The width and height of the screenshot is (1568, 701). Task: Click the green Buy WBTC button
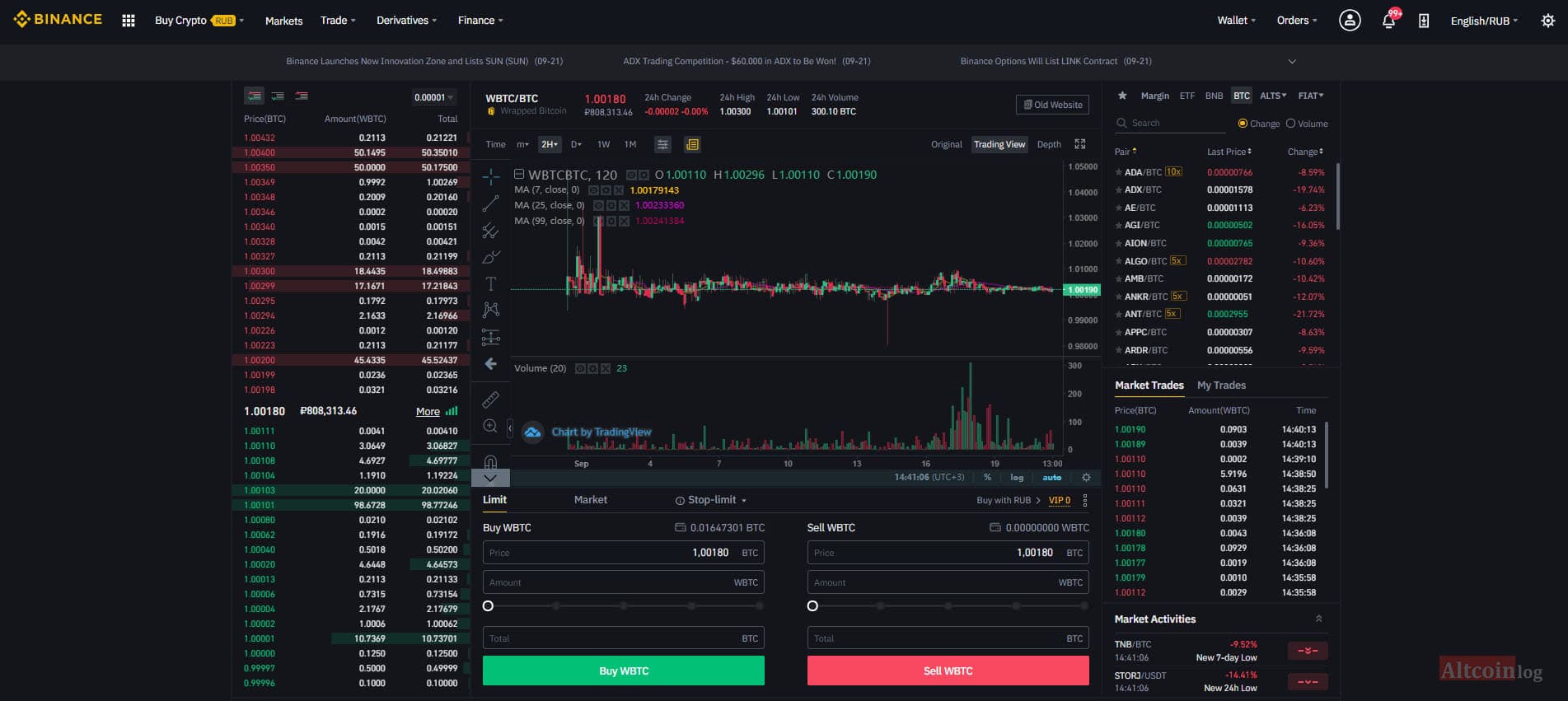click(624, 671)
